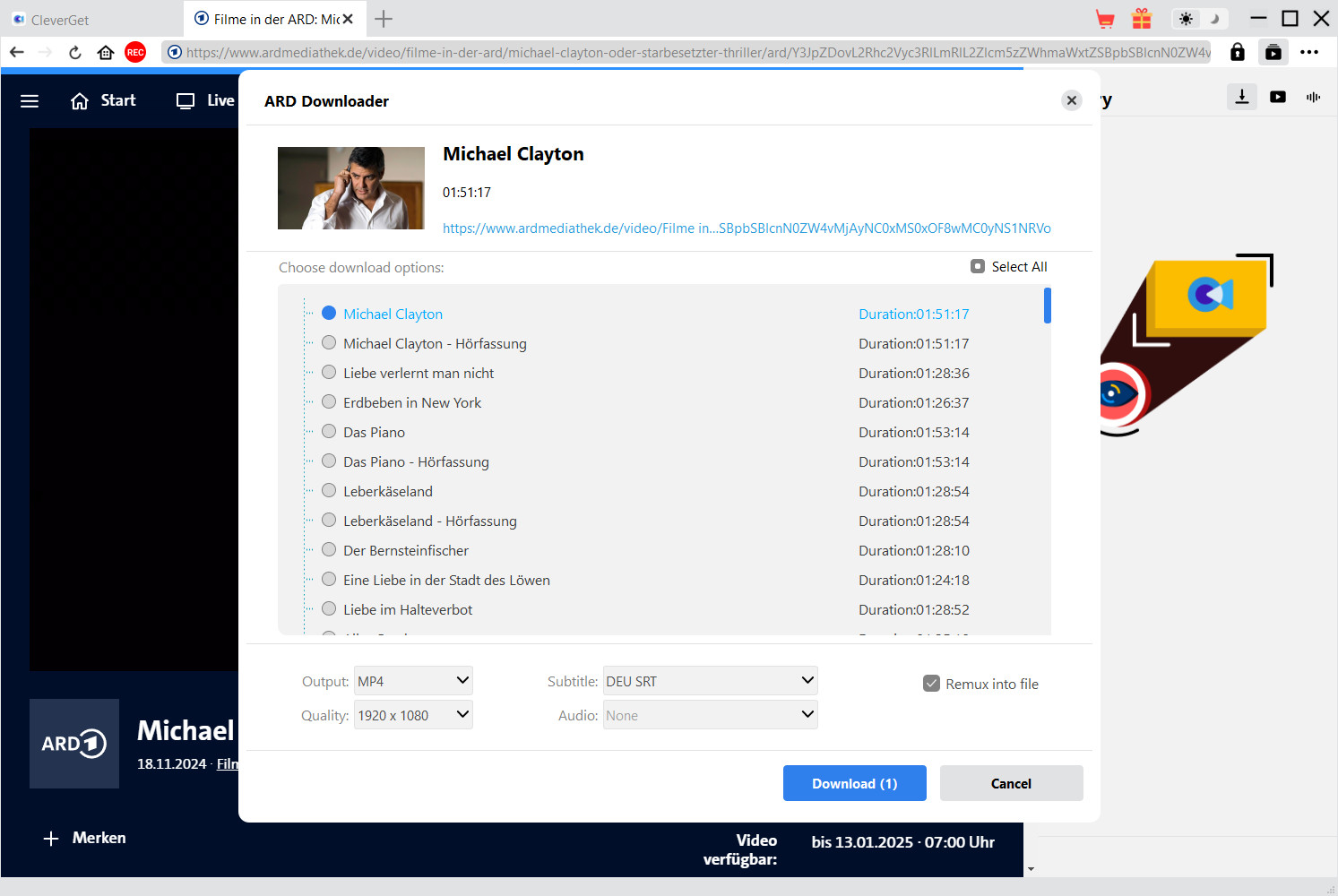The width and height of the screenshot is (1338, 896).
Task: Select the Michael Clayton - Hörfassung episode
Action: click(x=329, y=342)
